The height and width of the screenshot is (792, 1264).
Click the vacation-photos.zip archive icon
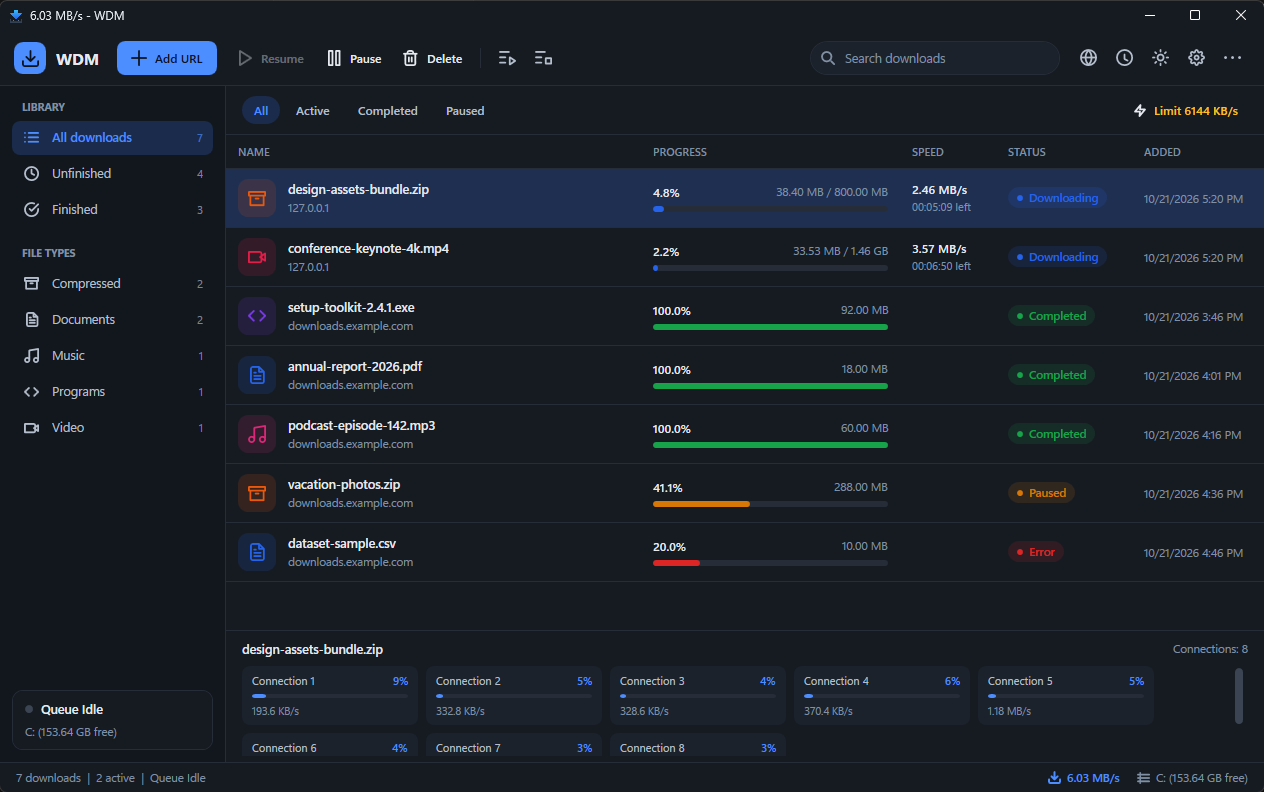click(257, 493)
